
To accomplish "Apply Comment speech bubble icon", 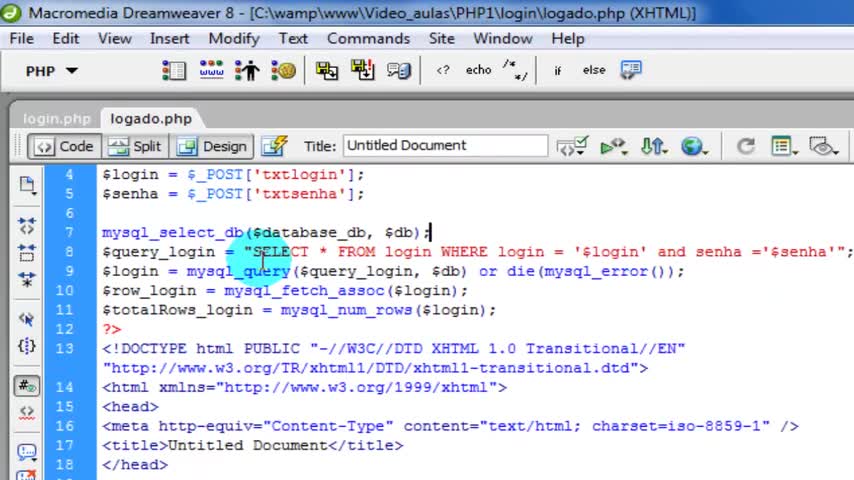I will [27, 452].
